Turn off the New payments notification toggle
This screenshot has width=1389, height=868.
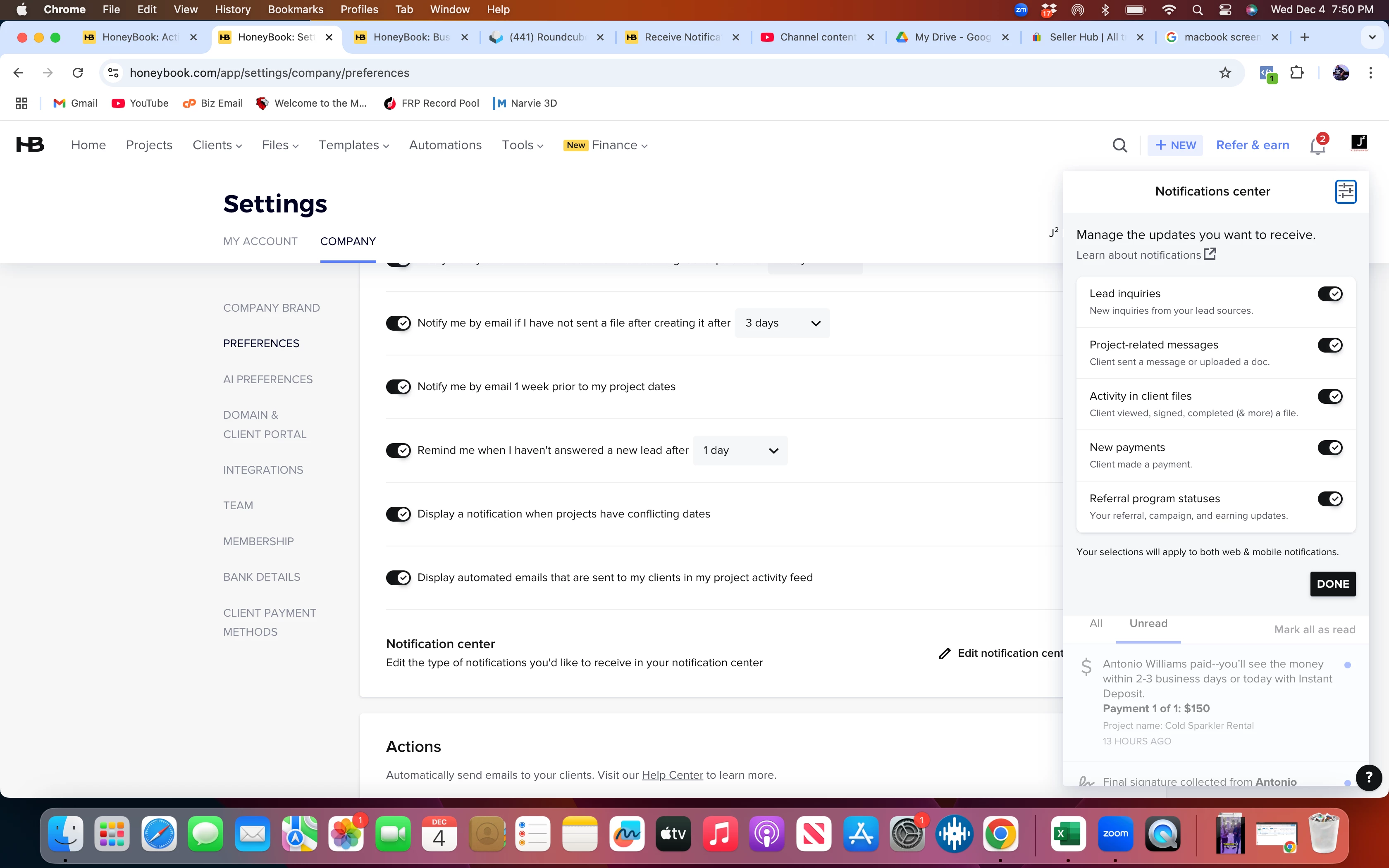click(x=1329, y=448)
